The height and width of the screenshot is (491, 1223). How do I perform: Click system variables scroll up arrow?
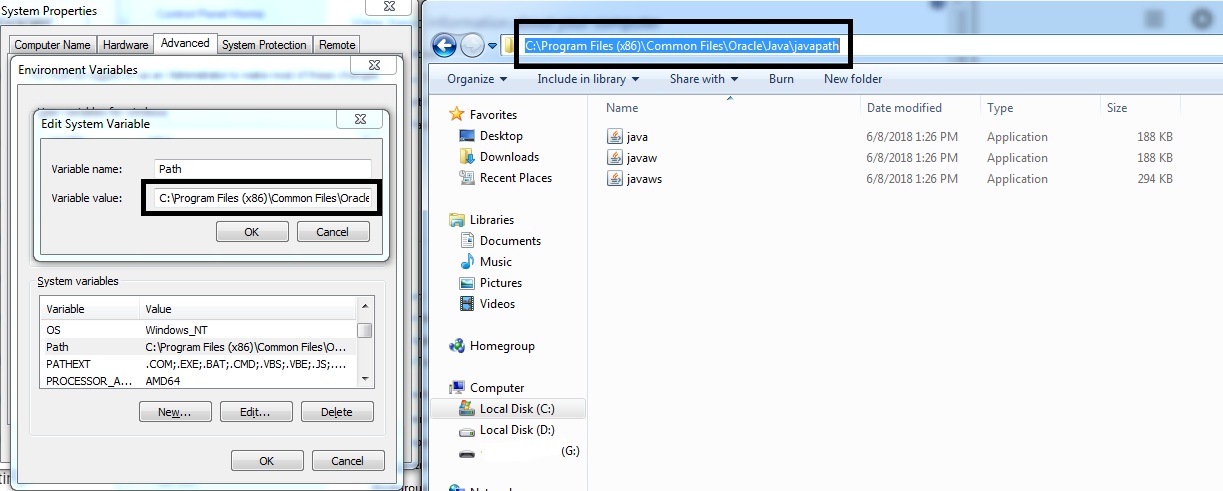pos(365,305)
